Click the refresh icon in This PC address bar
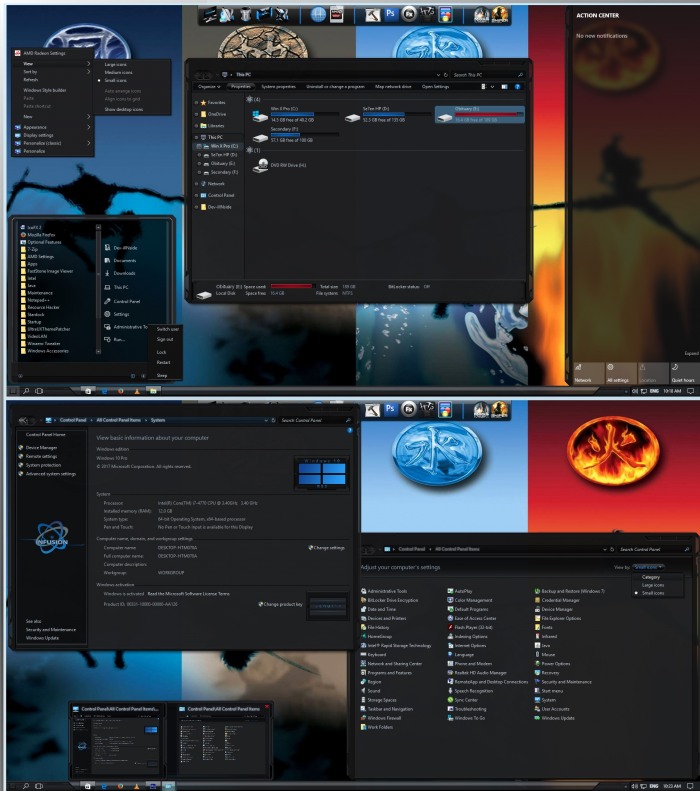700x791 pixels. pos(446,75)
